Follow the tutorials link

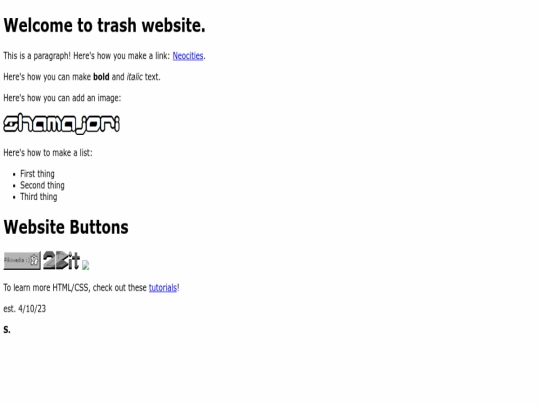click(x=163, y=288)
